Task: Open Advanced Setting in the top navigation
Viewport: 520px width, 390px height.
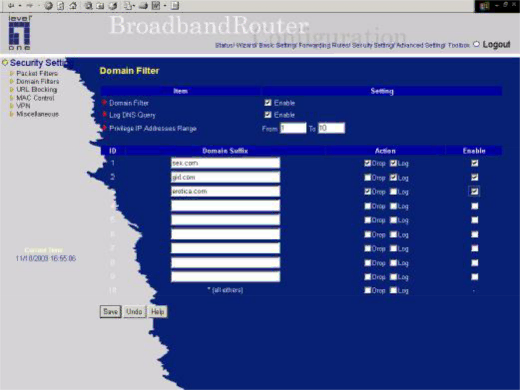Action: click(421, 45)
